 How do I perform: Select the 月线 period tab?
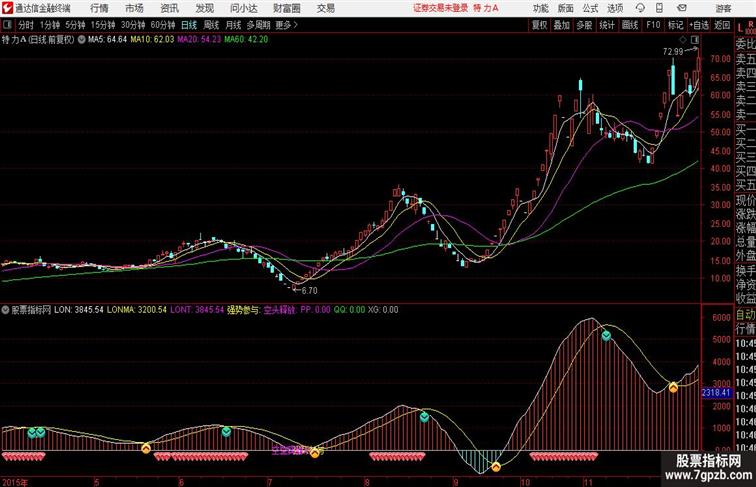(x=233, y=25)
